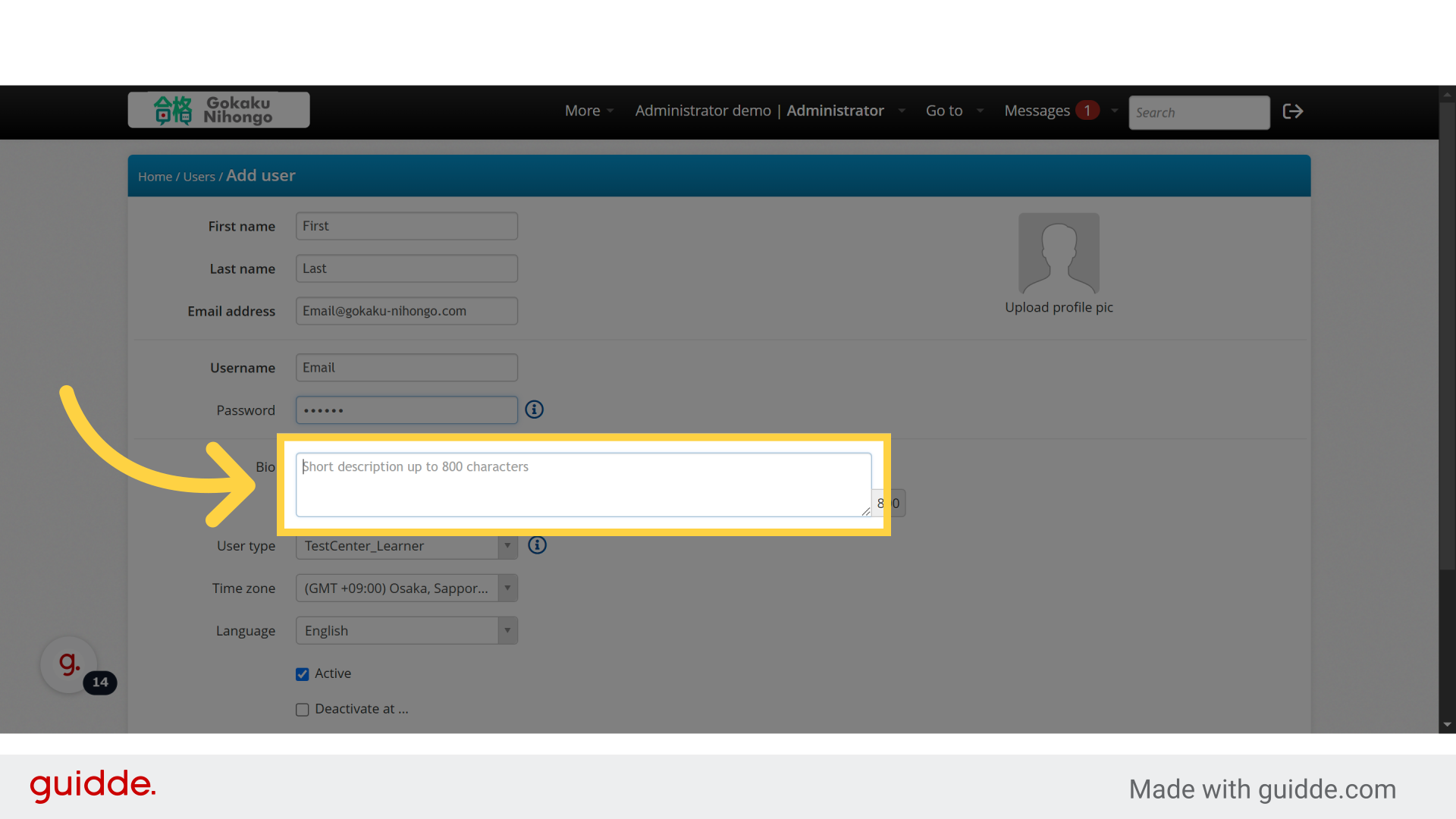This screenshot has width=1456, height=819.
Task: Open the Time zone dropdown
Action: [406, 588]
